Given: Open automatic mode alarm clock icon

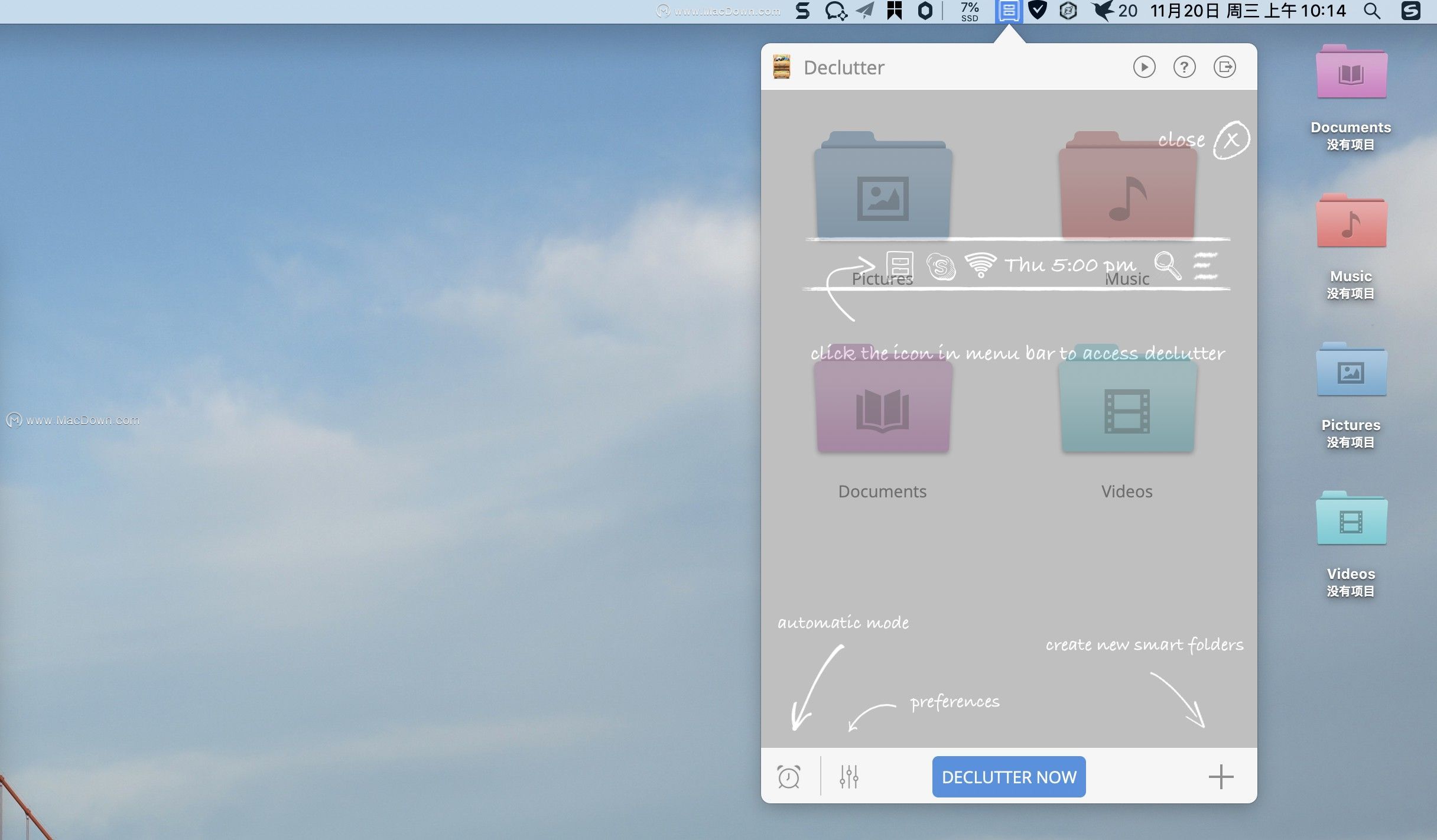Looking at the screenshot, I should click(789, 777).
